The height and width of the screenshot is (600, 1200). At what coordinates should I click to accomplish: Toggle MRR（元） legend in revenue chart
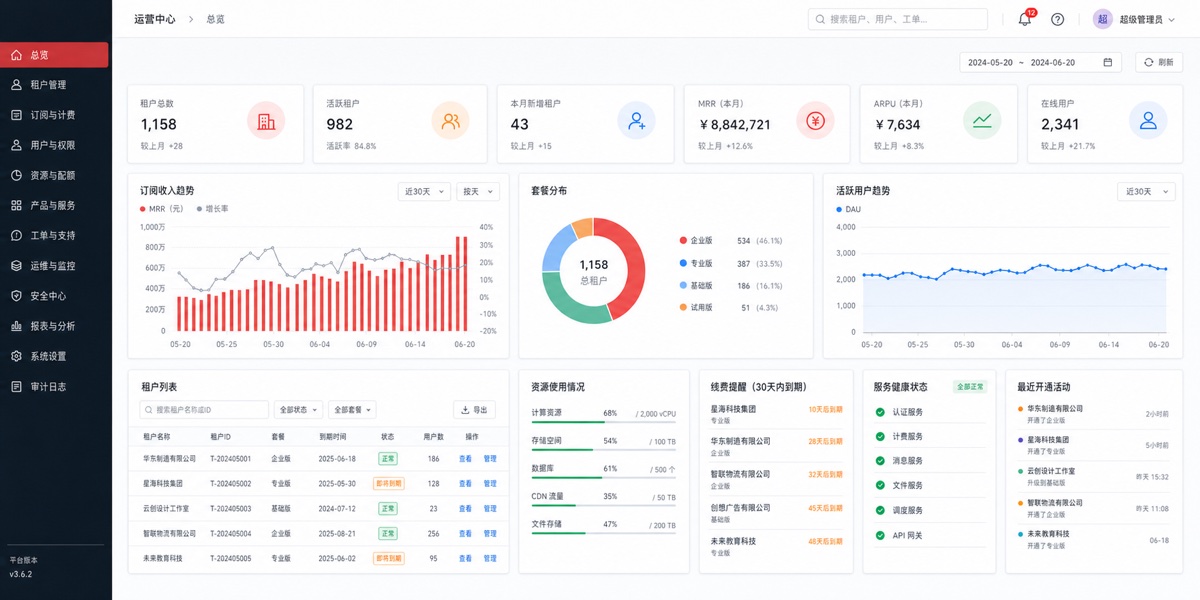coord(162,209)
